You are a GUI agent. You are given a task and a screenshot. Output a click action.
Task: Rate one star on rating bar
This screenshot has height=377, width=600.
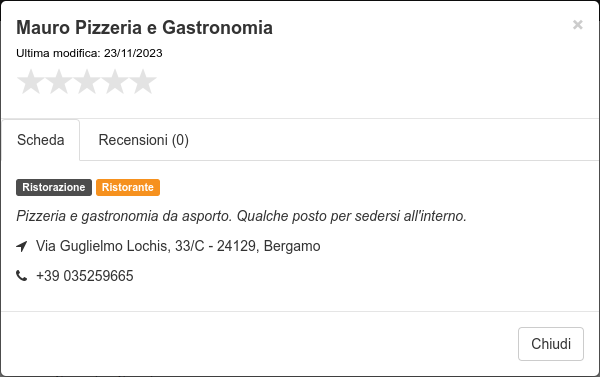coord(31,82)
